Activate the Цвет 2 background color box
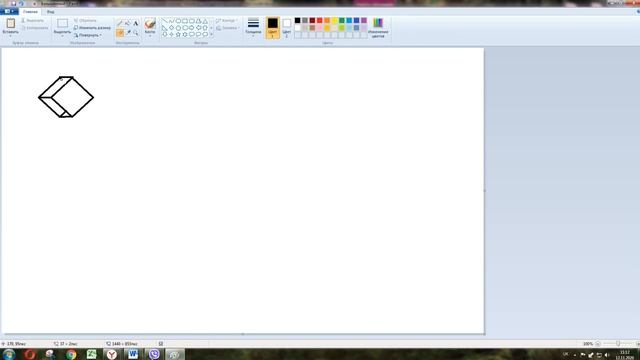Image resolution: width=640 pixels, height=360 pixels. [x=287, y=27]
